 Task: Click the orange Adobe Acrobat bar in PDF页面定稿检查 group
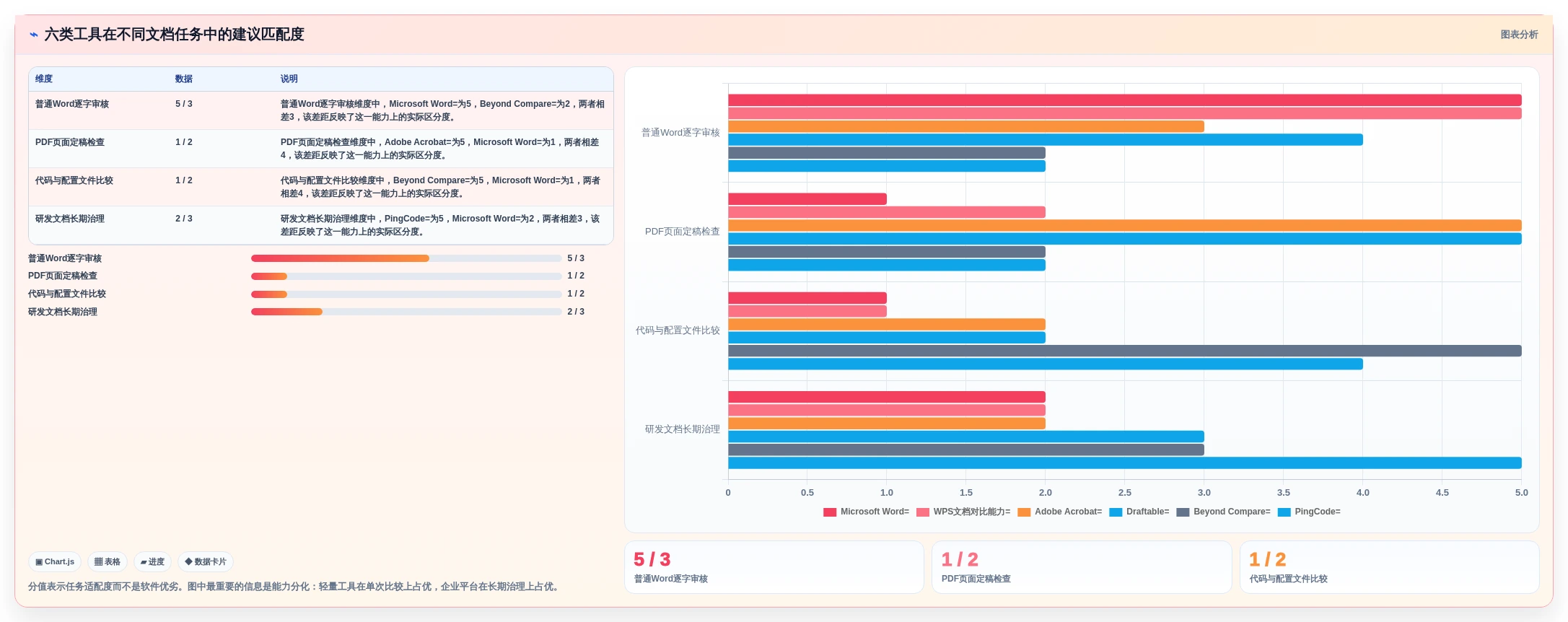(x=1124, y=226)
